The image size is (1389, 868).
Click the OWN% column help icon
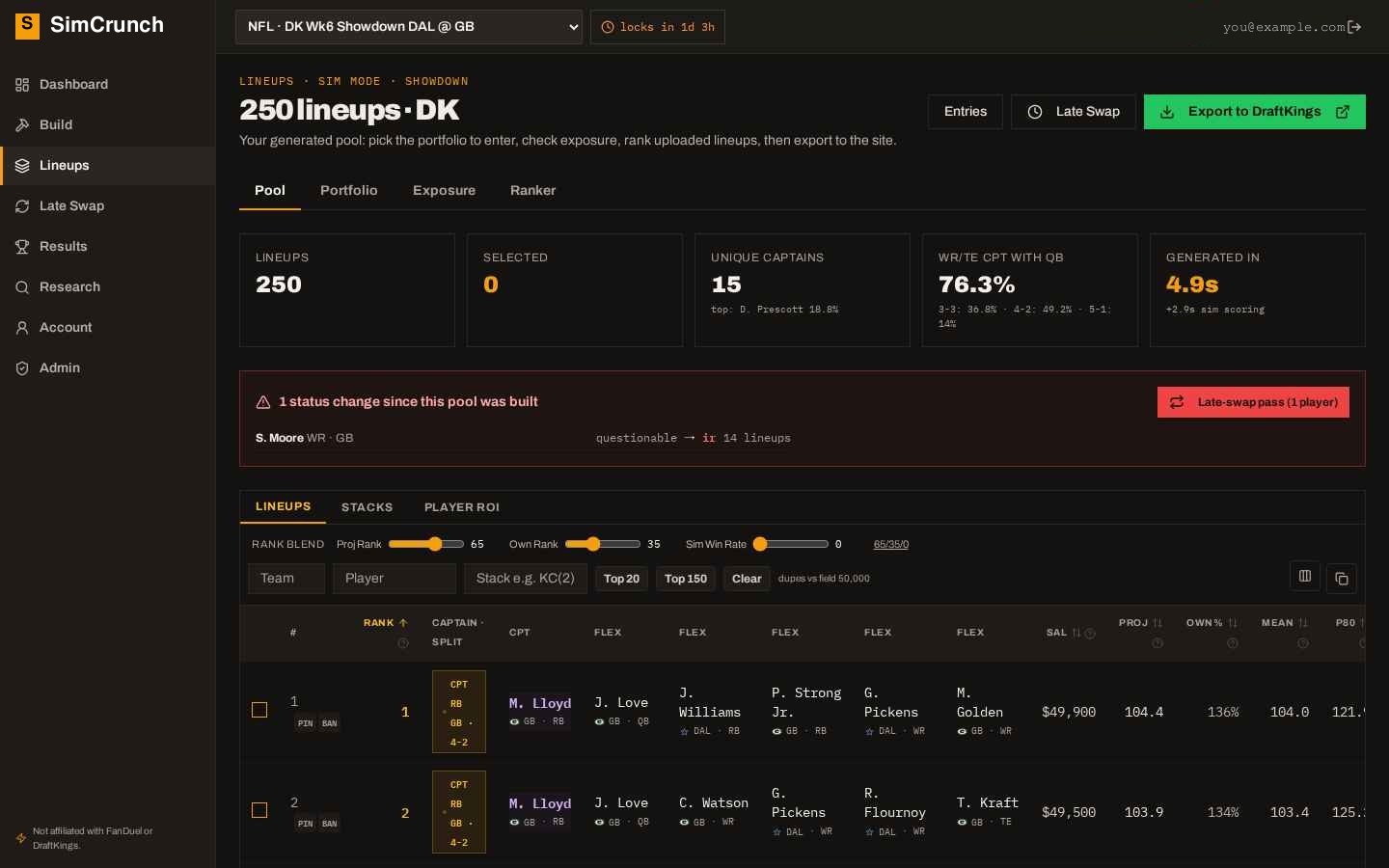click(x=1233, y=643)
